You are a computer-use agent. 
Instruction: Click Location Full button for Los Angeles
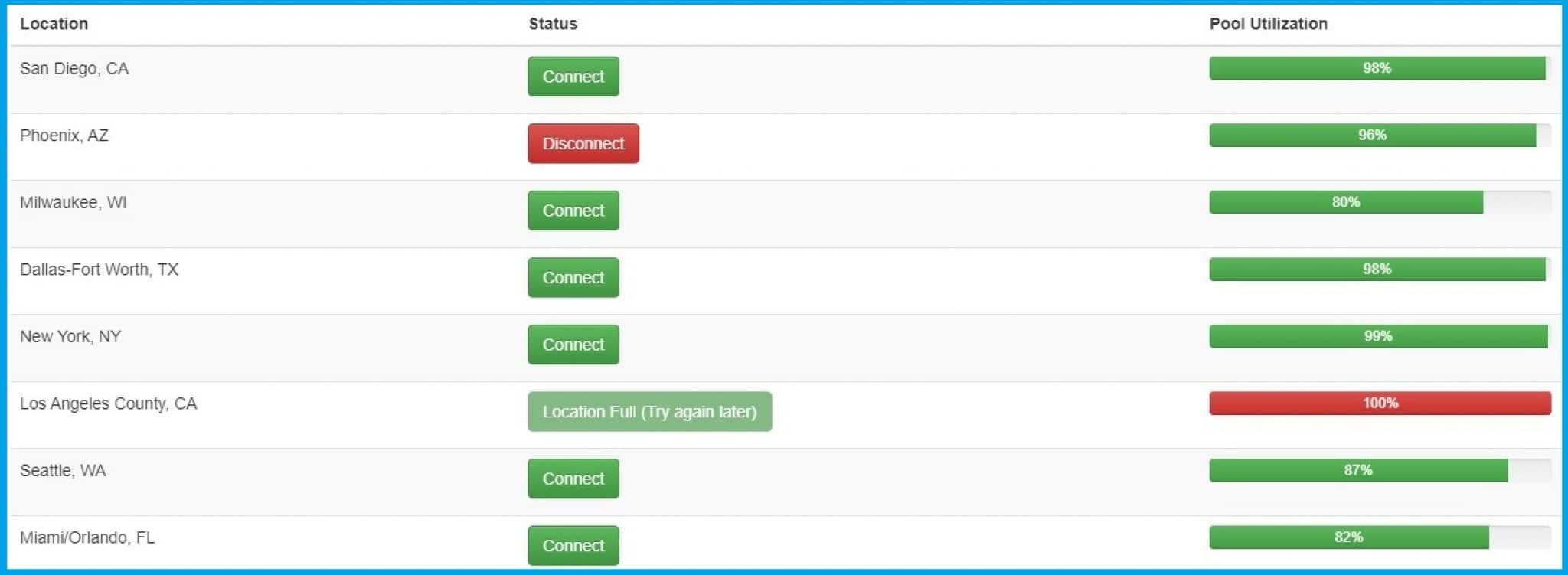pos(649,411)
